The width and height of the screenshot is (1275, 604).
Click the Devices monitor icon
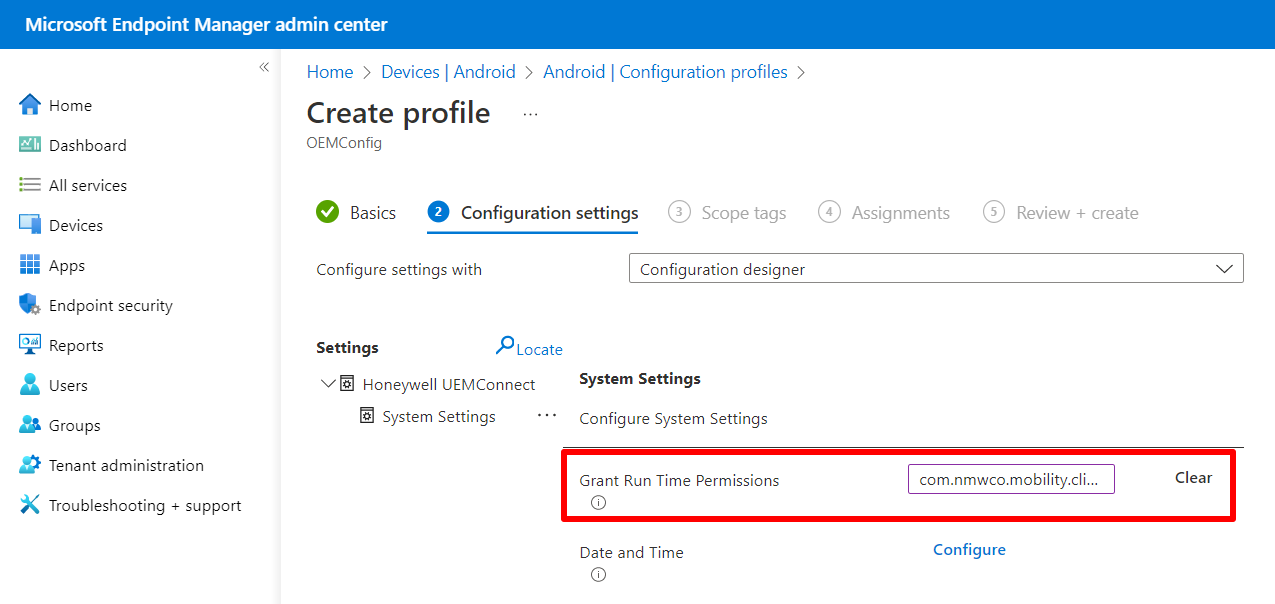point(30,225)
